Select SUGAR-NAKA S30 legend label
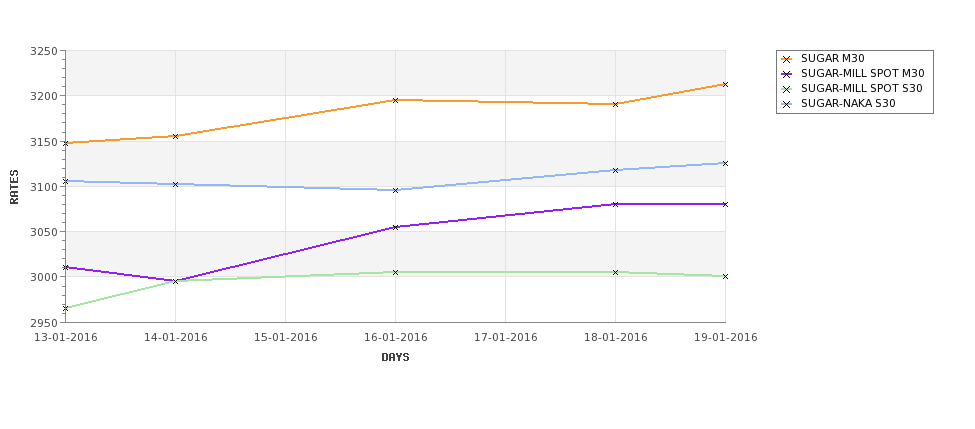975x429 pixels. [848, 103]
